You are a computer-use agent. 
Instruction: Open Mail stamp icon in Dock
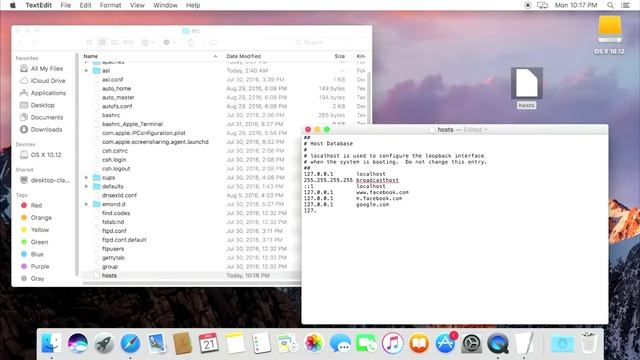157,343
